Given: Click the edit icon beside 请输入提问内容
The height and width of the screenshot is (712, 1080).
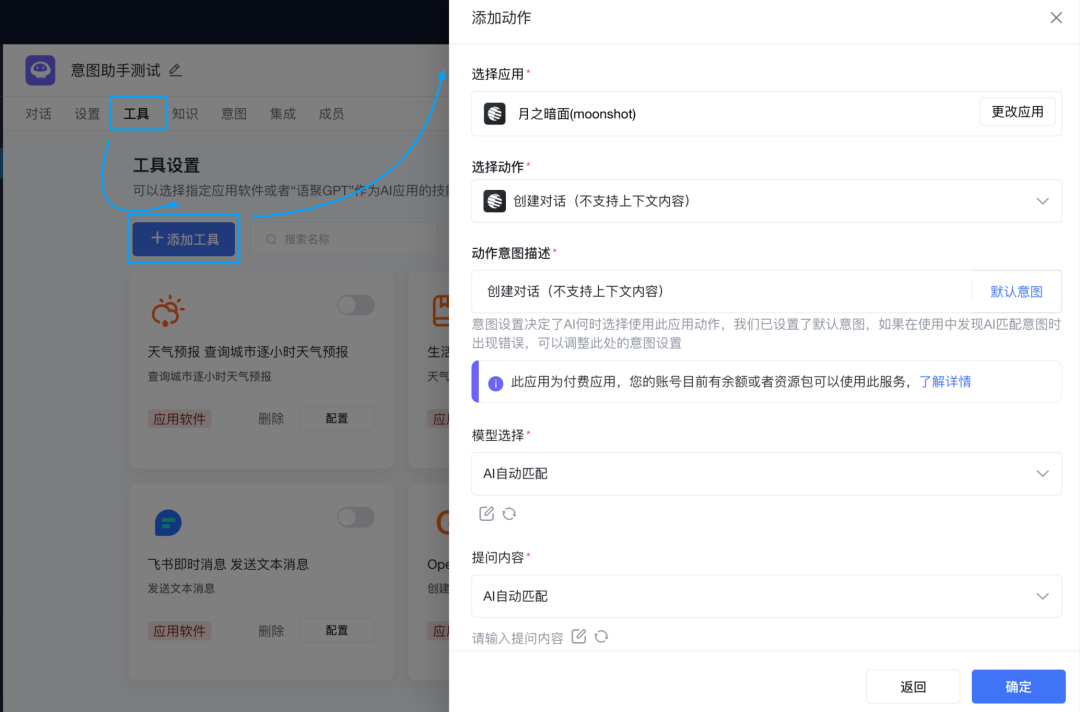Looking at the screenshot, I should [x=579, y=636].
